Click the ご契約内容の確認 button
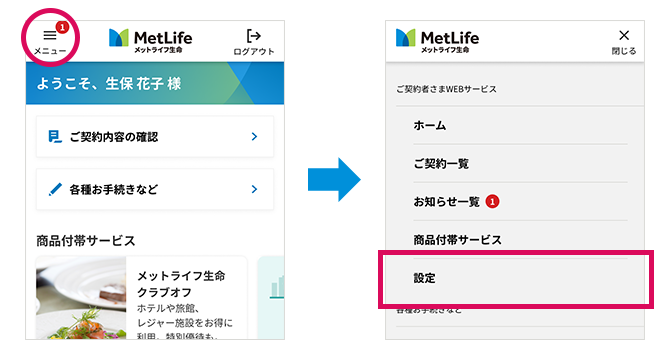Image resolution: width=670 pixels, height=360 pixels. coord(155,137)
